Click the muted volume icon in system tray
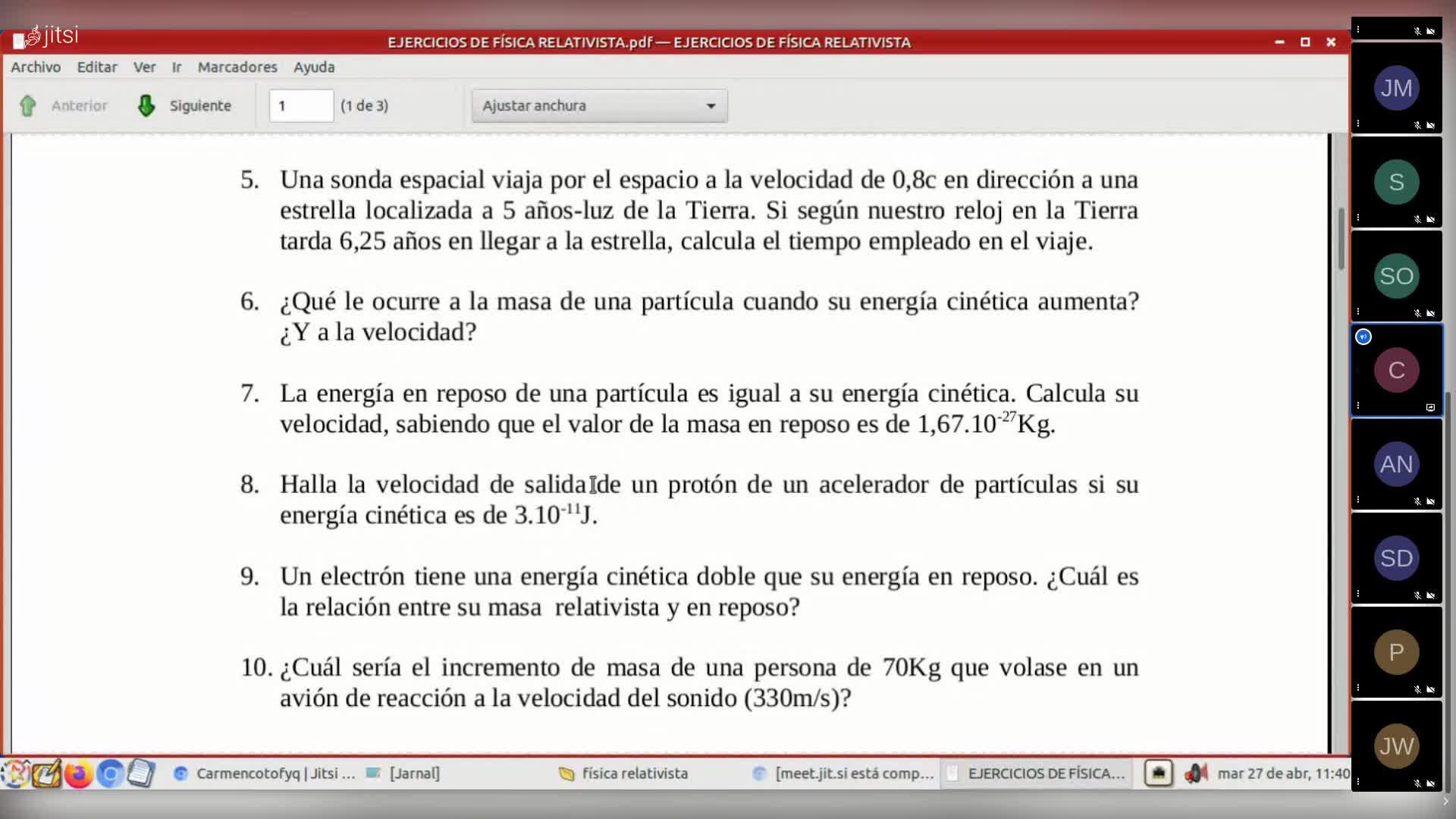The height and width of the screenshot is (819, 1456). 1195,773
